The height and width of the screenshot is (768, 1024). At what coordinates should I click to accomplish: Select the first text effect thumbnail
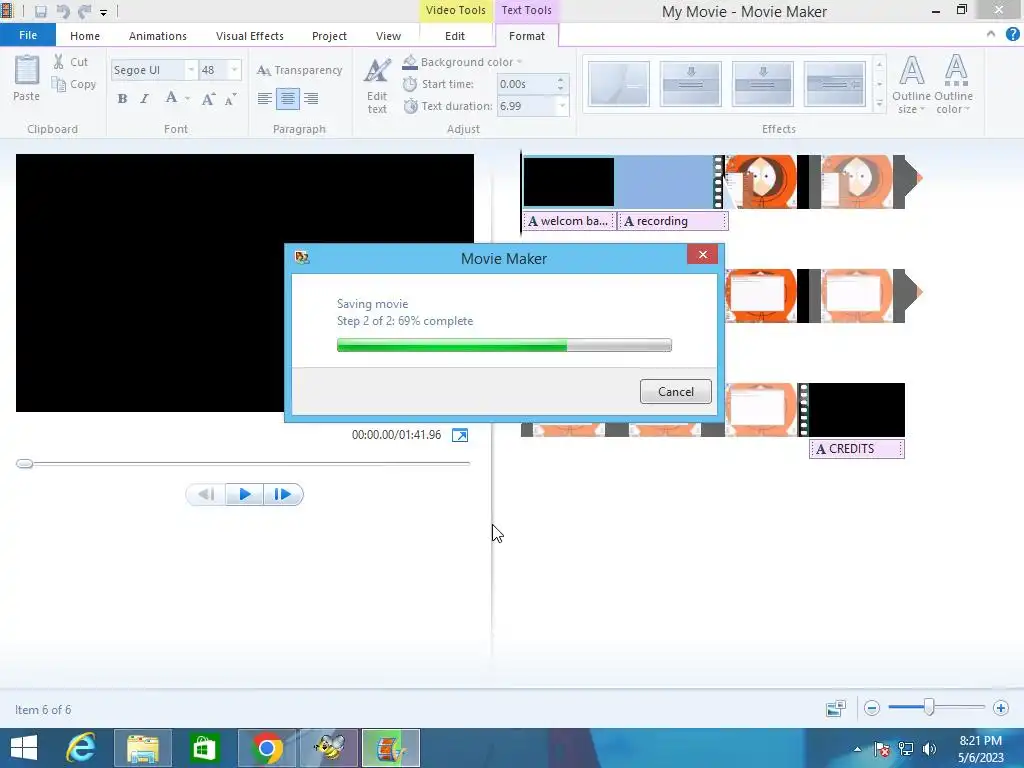(618, 84)
